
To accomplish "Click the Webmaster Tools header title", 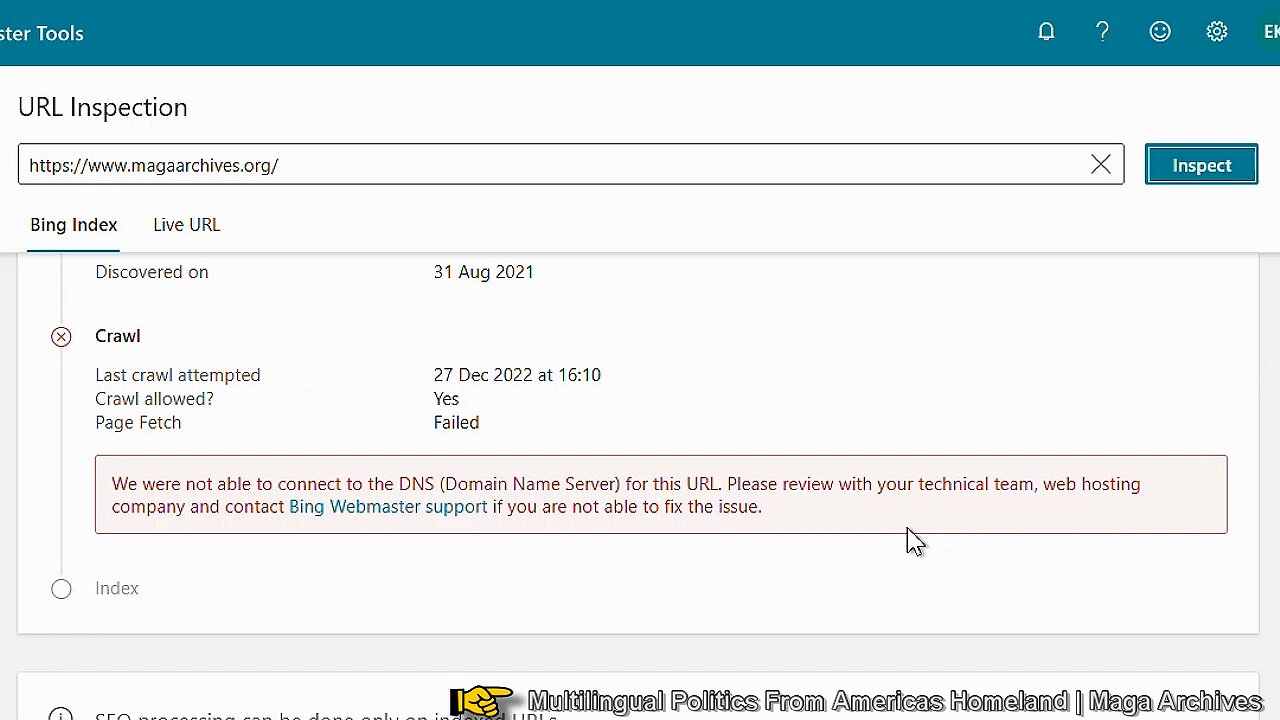I will [42, 33].
